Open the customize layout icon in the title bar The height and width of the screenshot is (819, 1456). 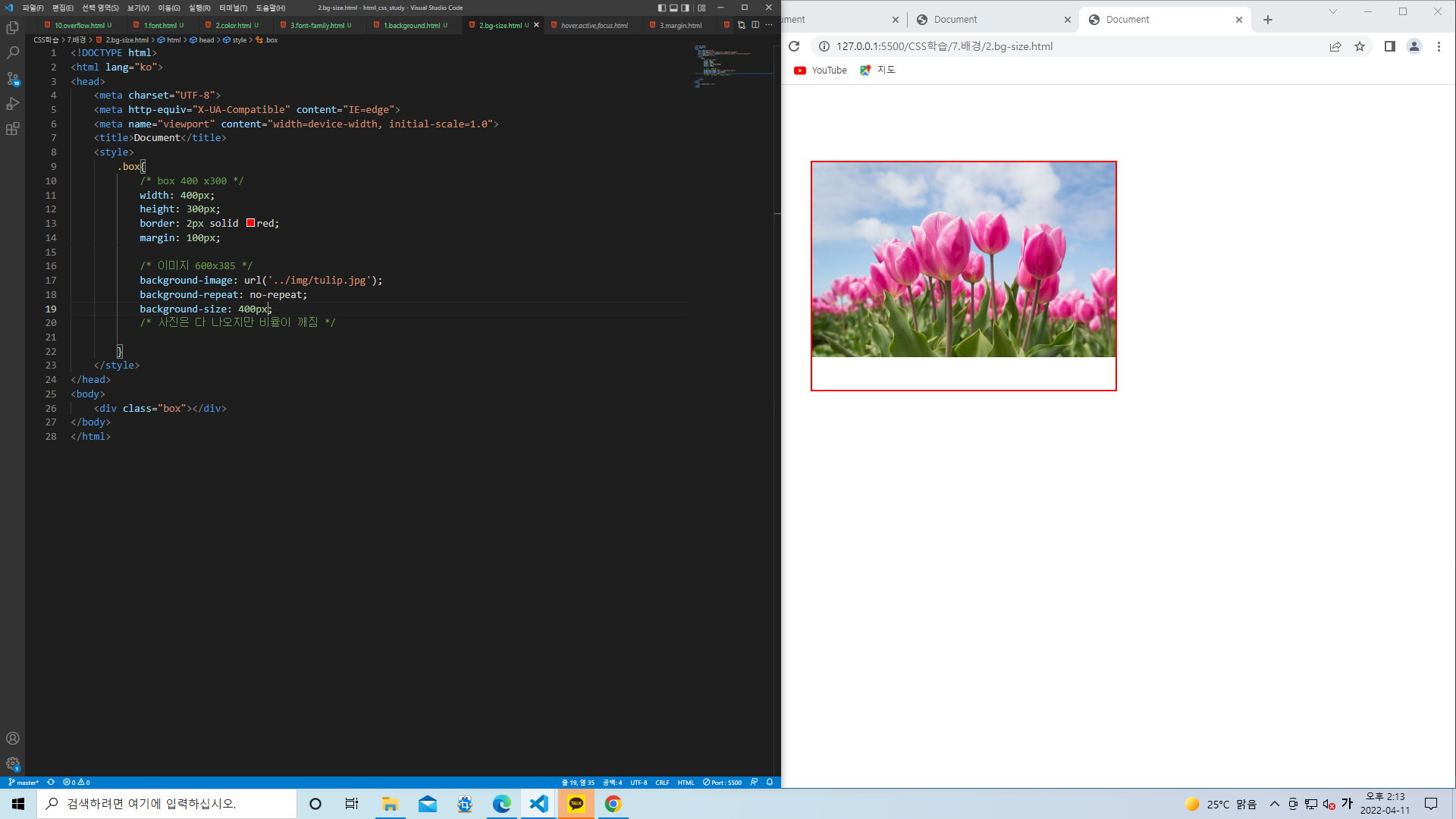(702, 8)
